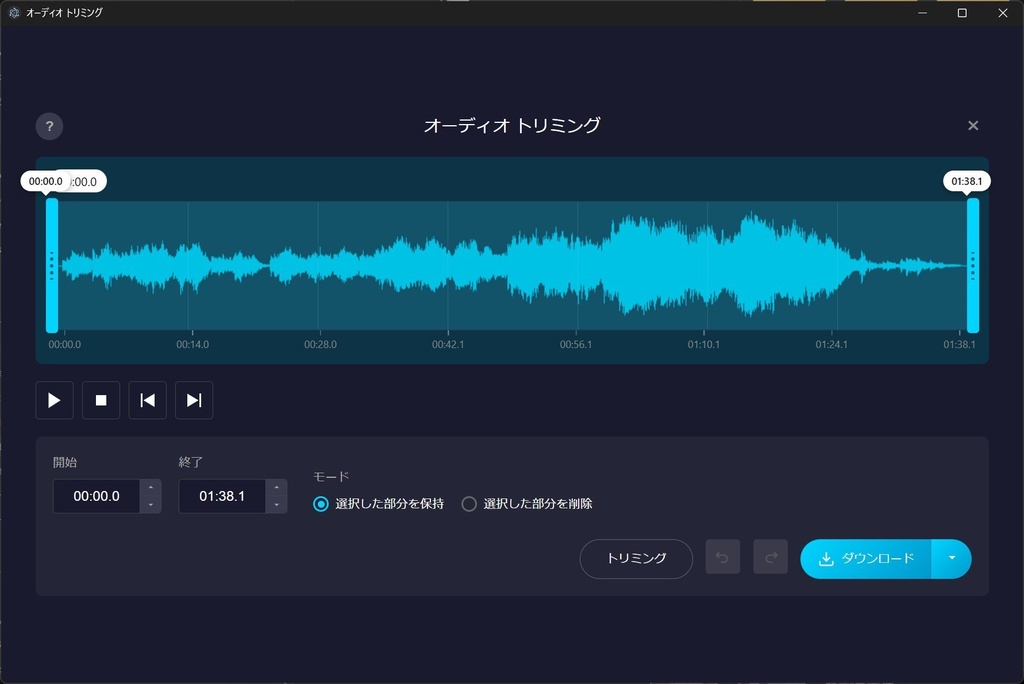Undo the last trim action
Screen dimensions: 1024x684
coord(723,558)
